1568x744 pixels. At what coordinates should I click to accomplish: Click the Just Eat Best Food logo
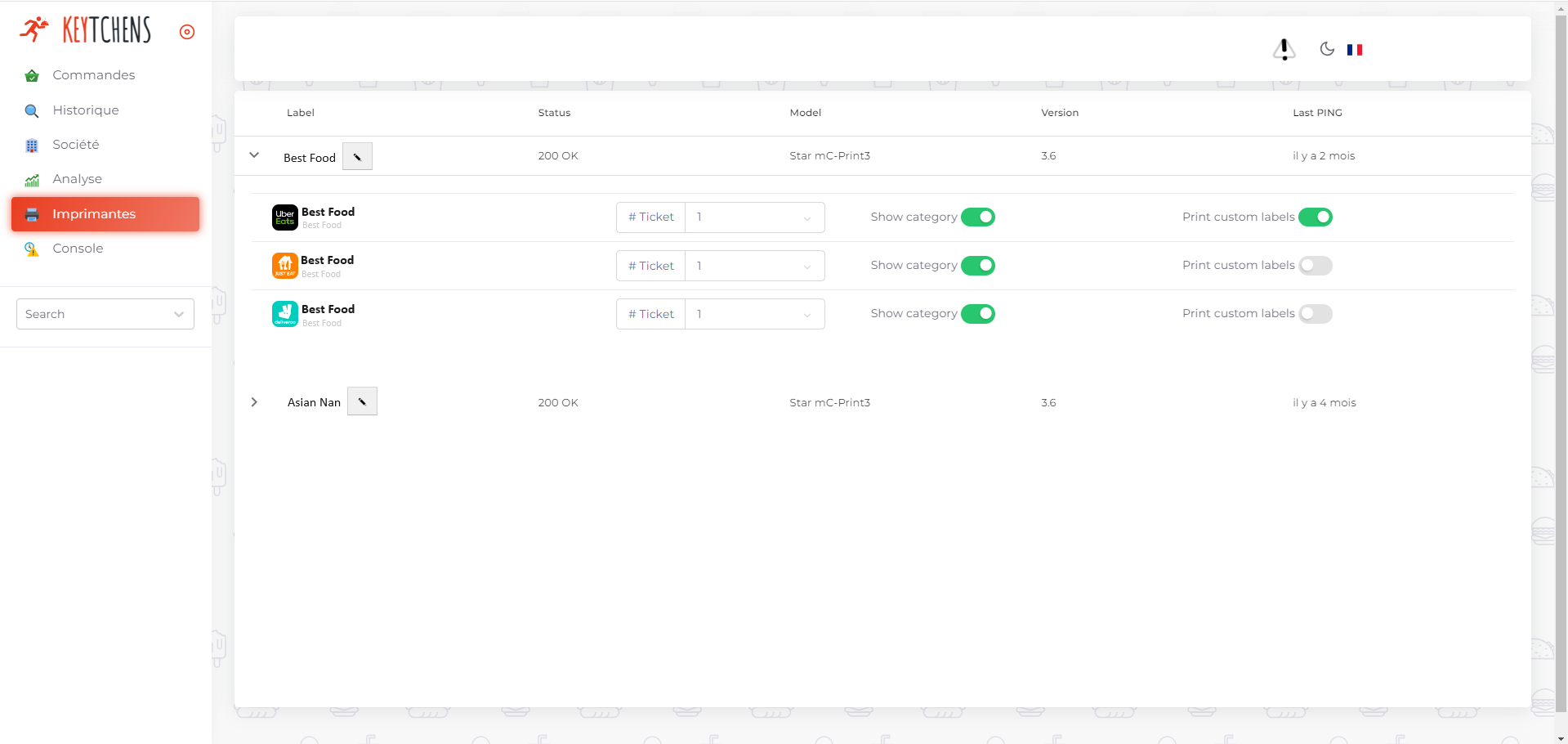(x=284, y=266)
